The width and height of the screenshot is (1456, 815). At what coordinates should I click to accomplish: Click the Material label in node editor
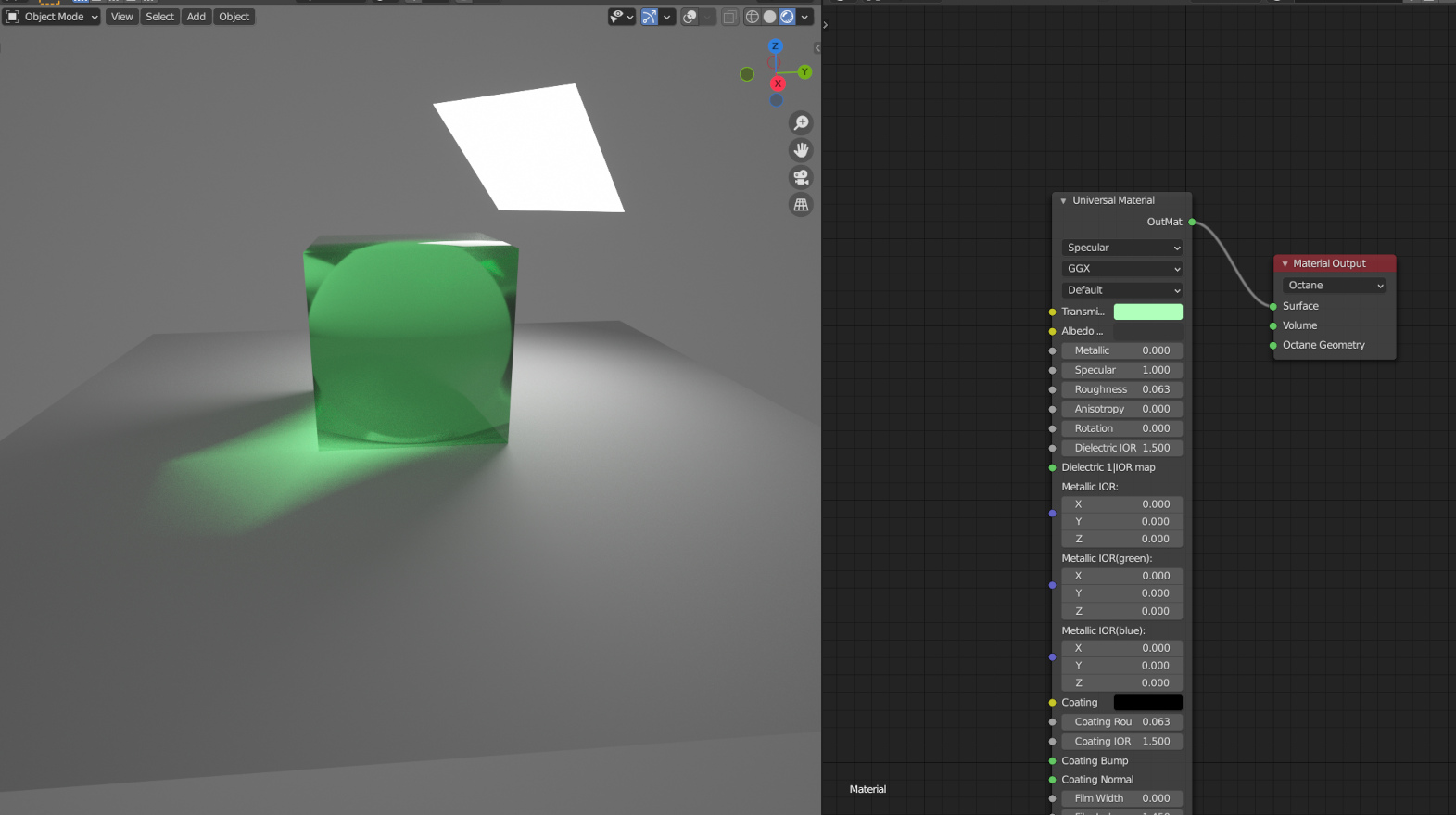click(x=867, y=789)
